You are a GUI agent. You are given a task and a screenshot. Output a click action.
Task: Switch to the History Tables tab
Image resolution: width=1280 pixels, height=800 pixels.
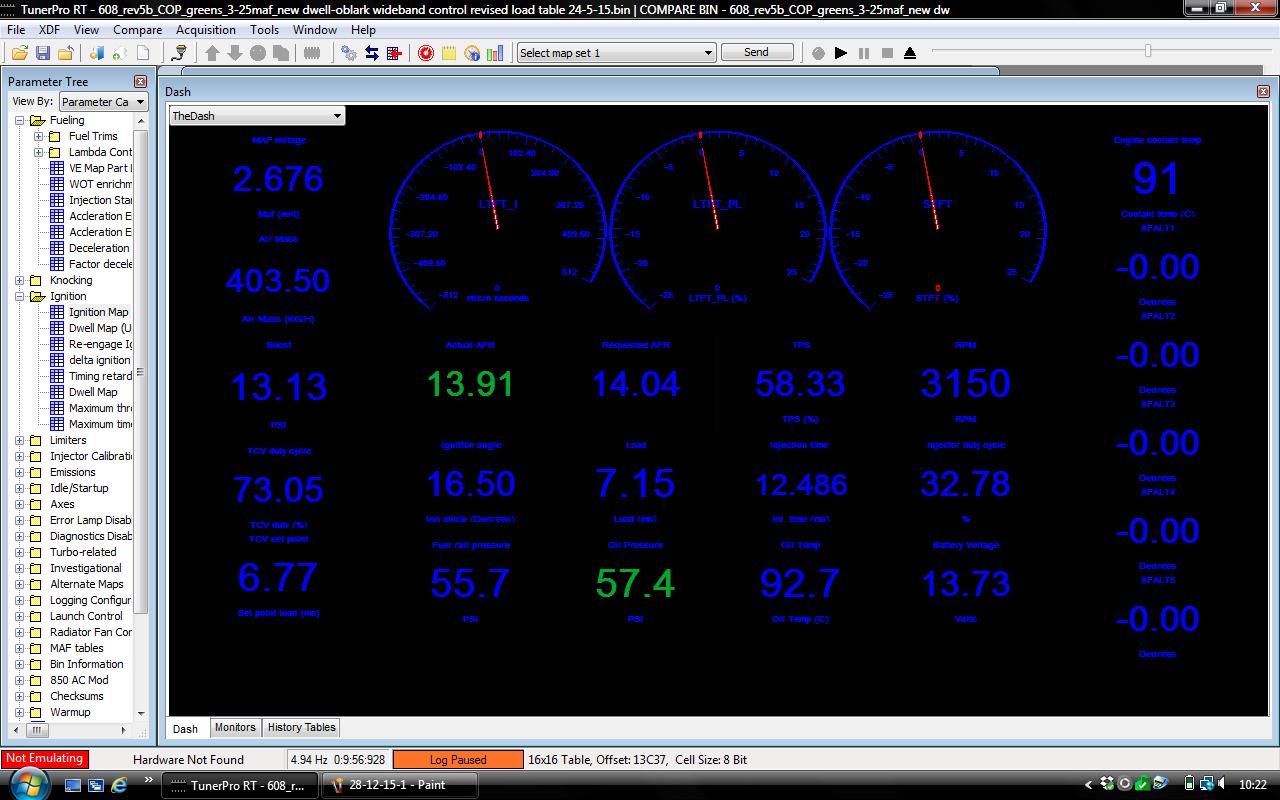[x=302, y=727]
